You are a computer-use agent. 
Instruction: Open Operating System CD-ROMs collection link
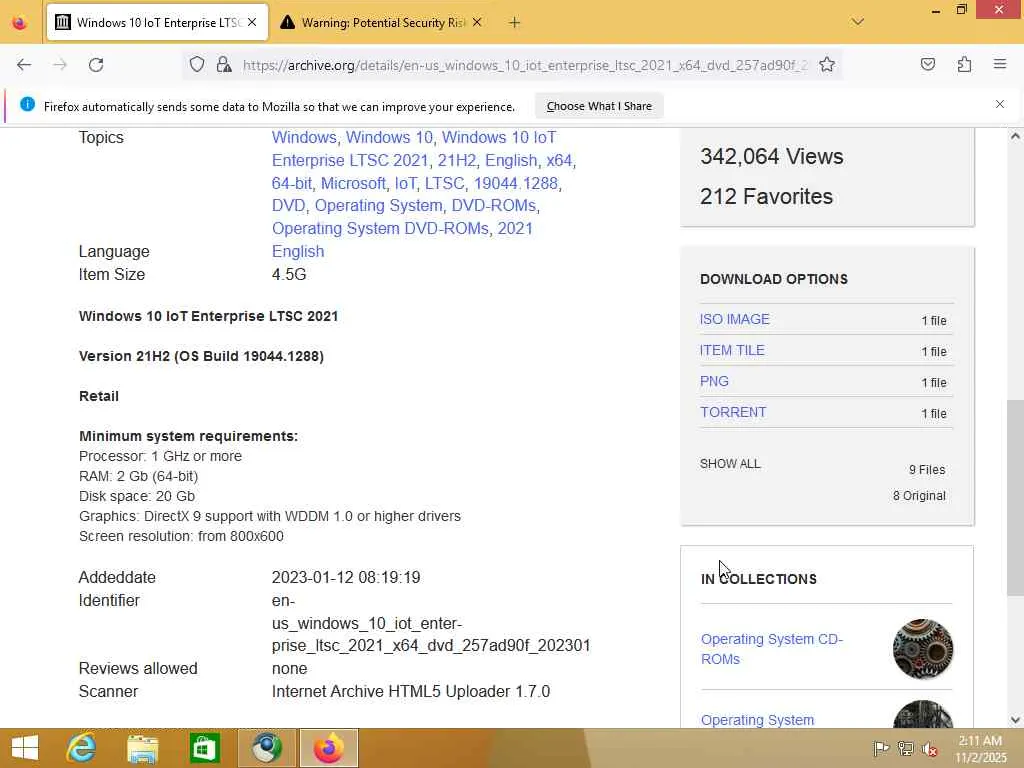point(772,649)
